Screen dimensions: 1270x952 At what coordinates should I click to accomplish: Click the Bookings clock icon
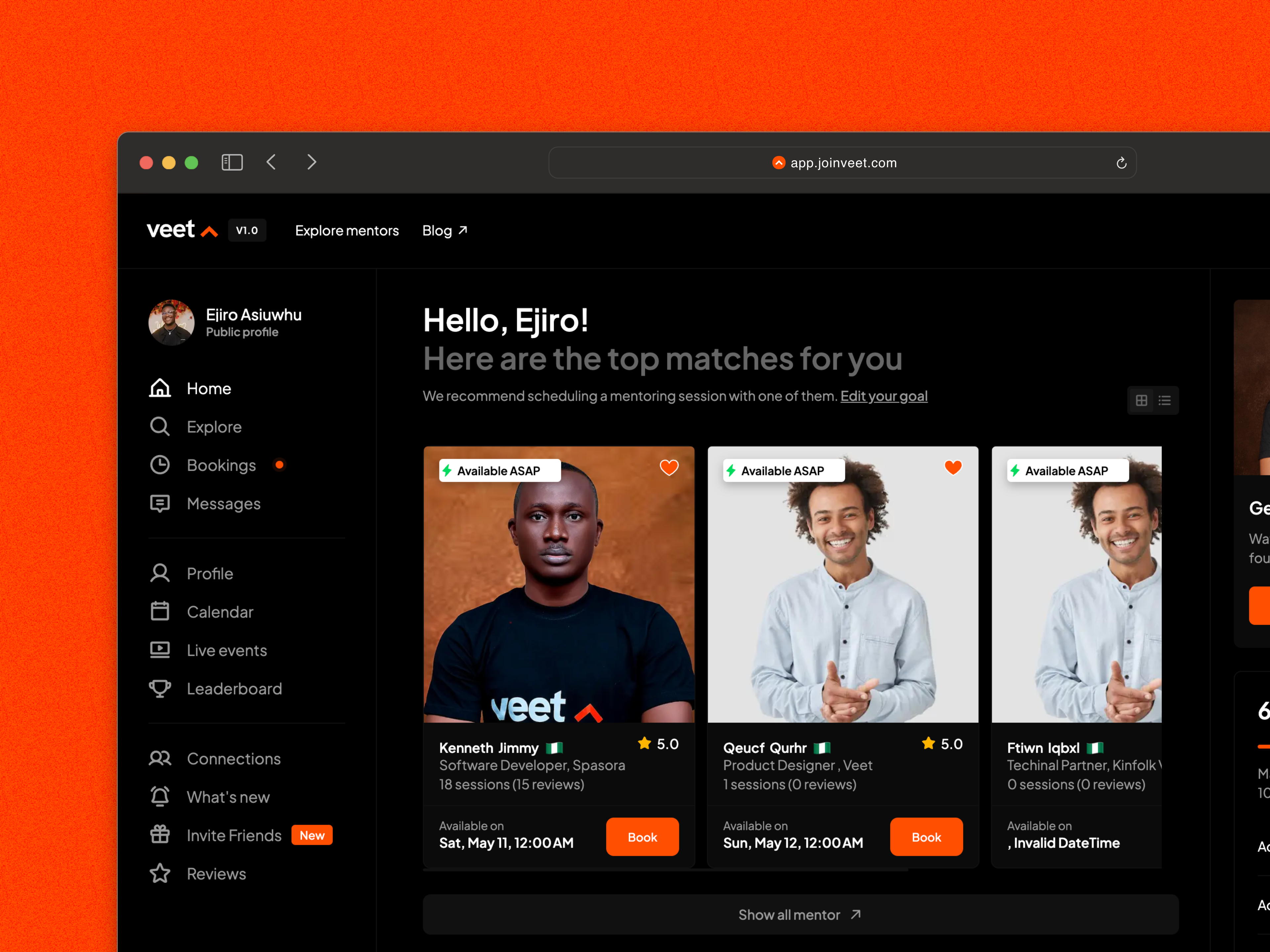point(160,465)
